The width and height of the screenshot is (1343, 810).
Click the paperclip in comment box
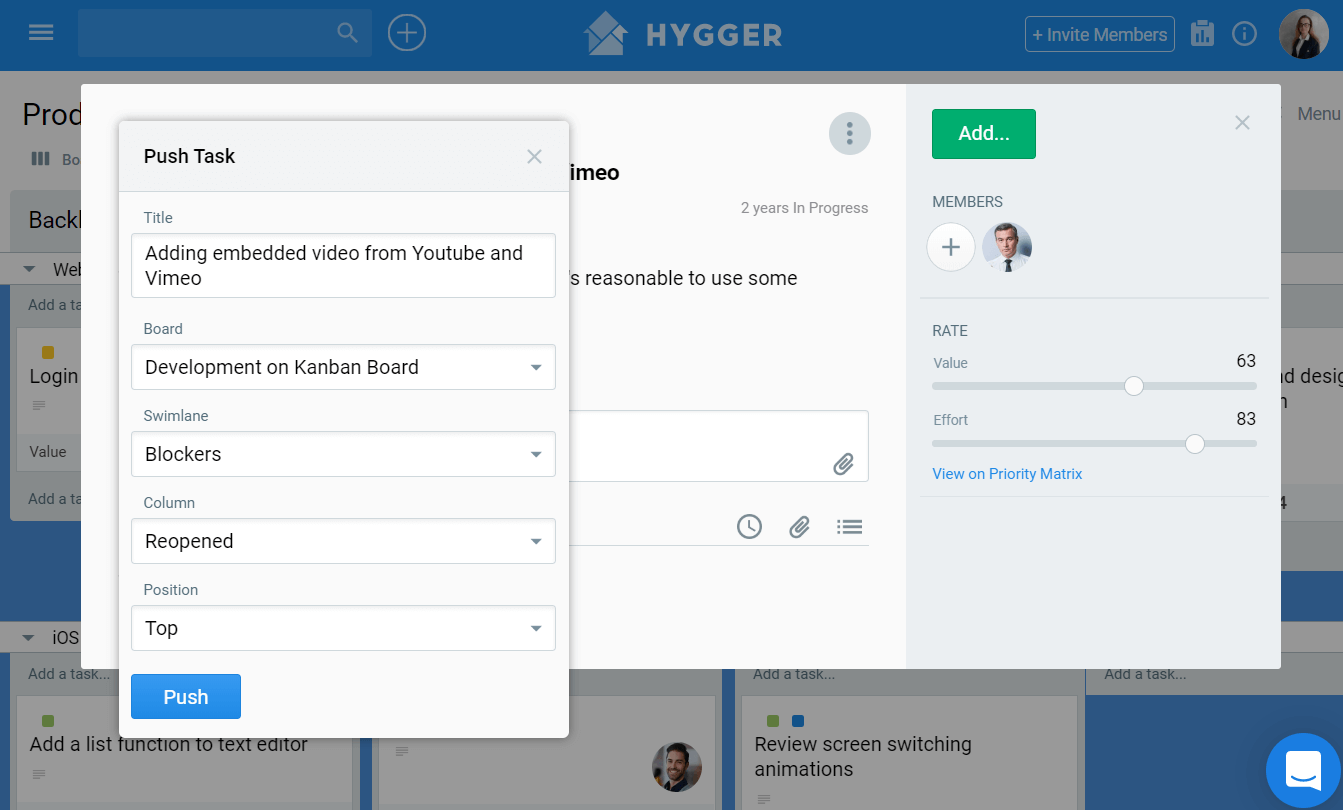(843, 463)
